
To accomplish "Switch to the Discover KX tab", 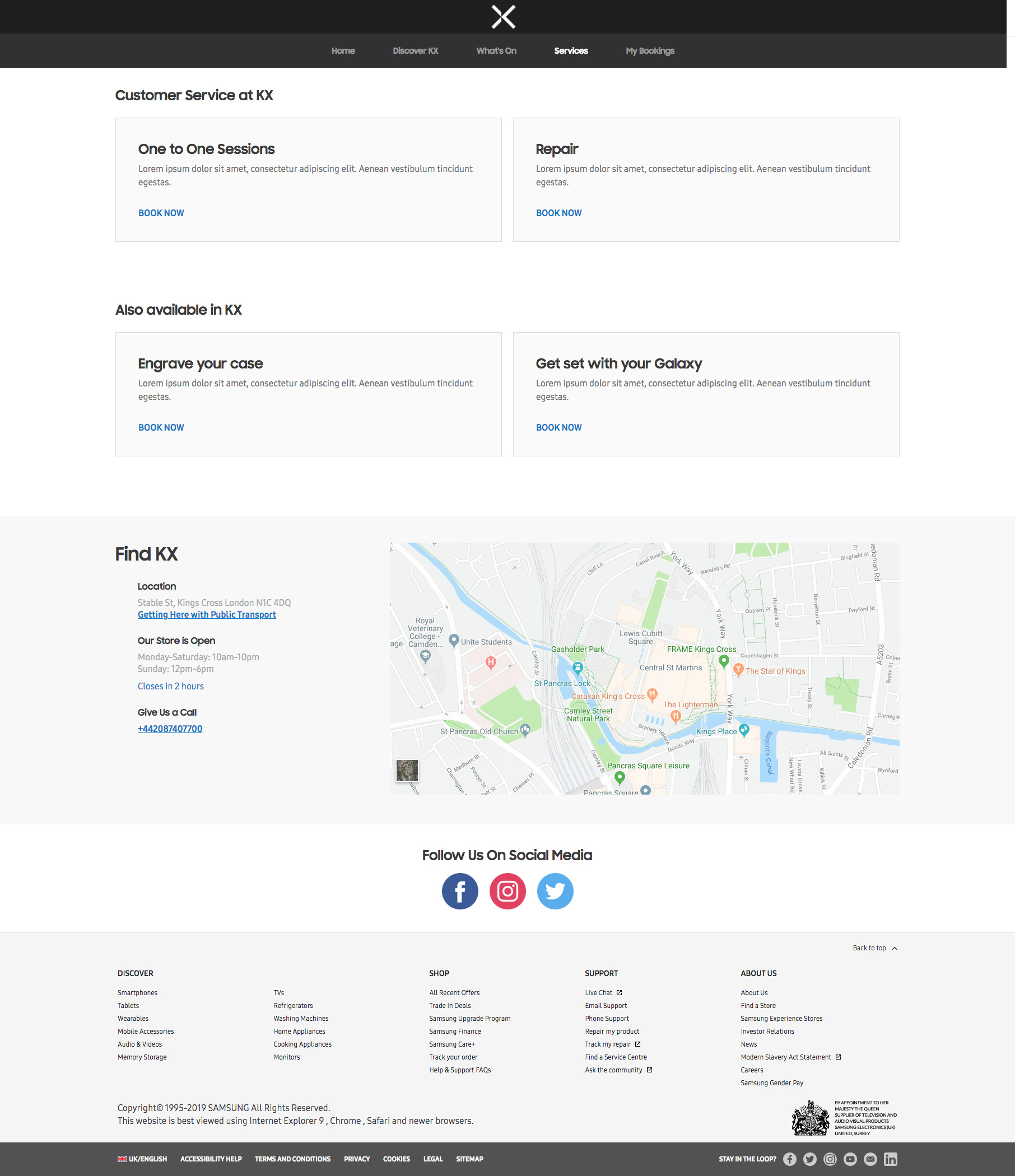I will click(415, 50).
